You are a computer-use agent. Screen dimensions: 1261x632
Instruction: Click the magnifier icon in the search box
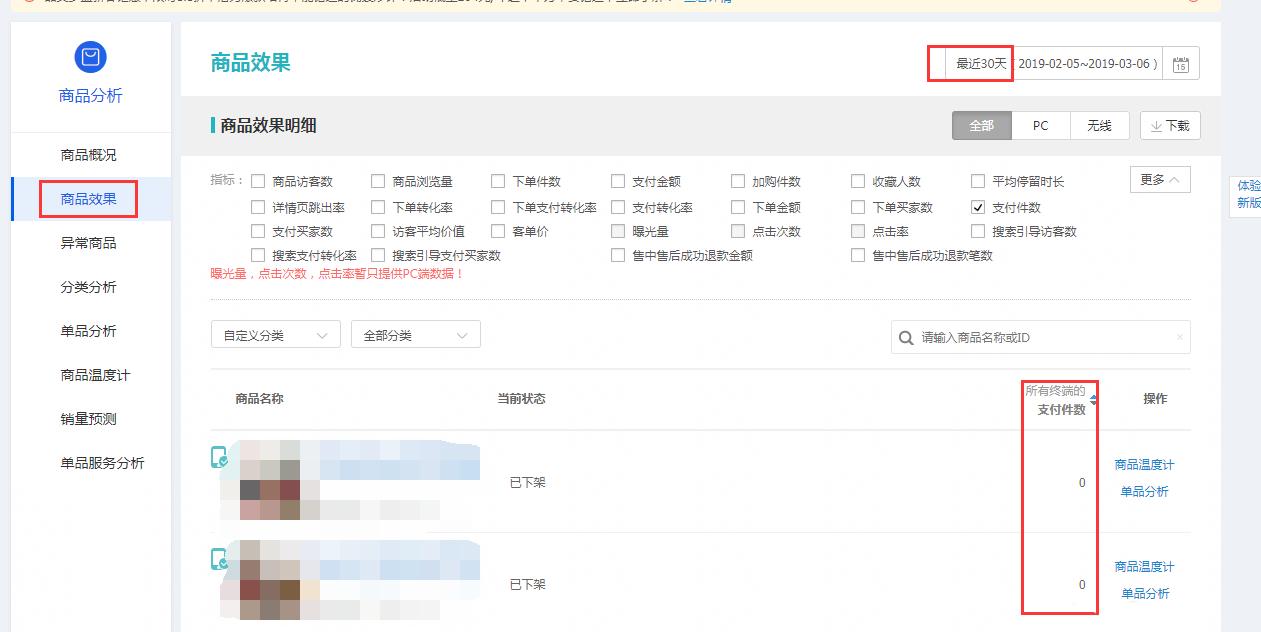[905, 337]
